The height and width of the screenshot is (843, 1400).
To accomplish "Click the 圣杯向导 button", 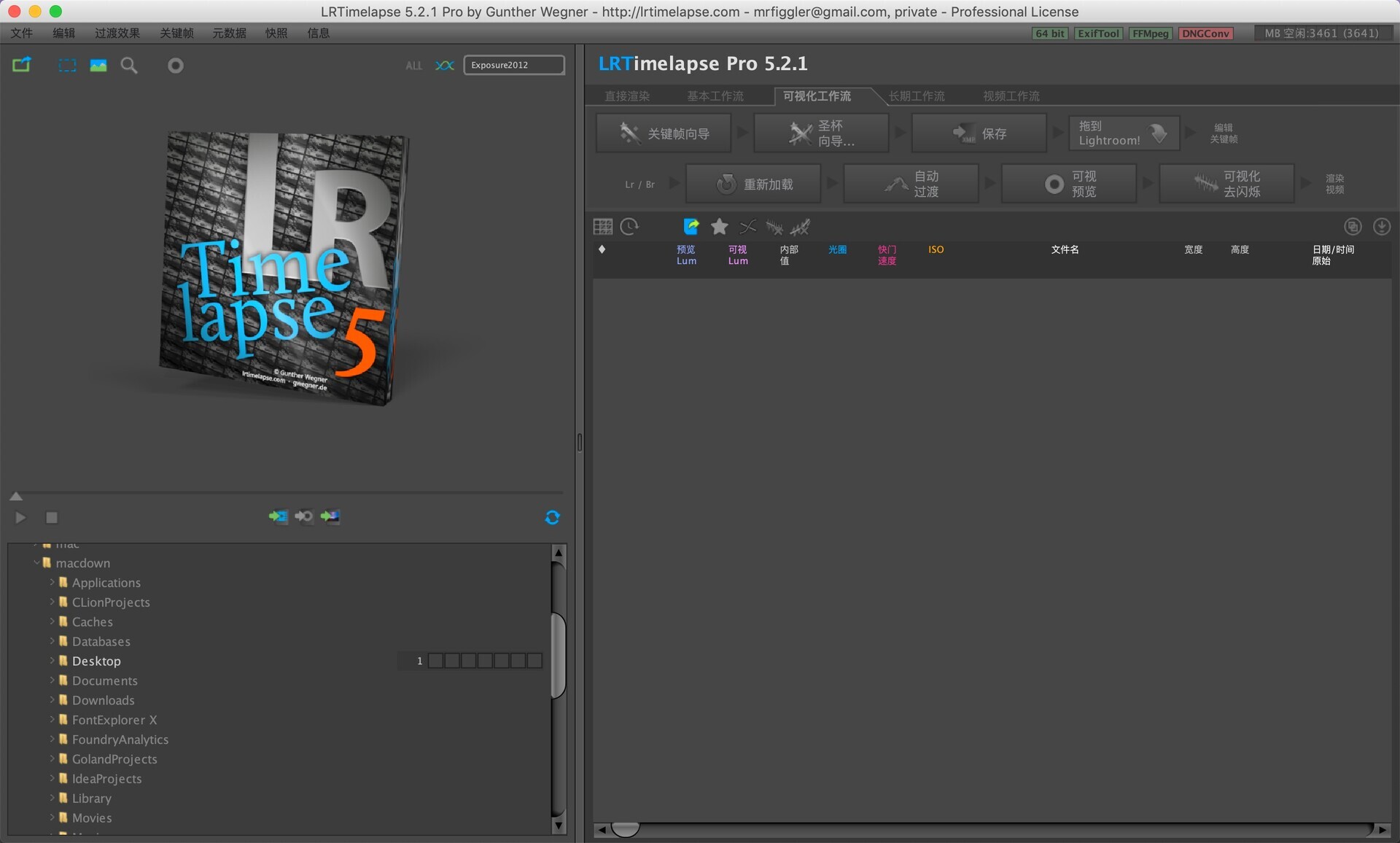I will tap(821, 133).
